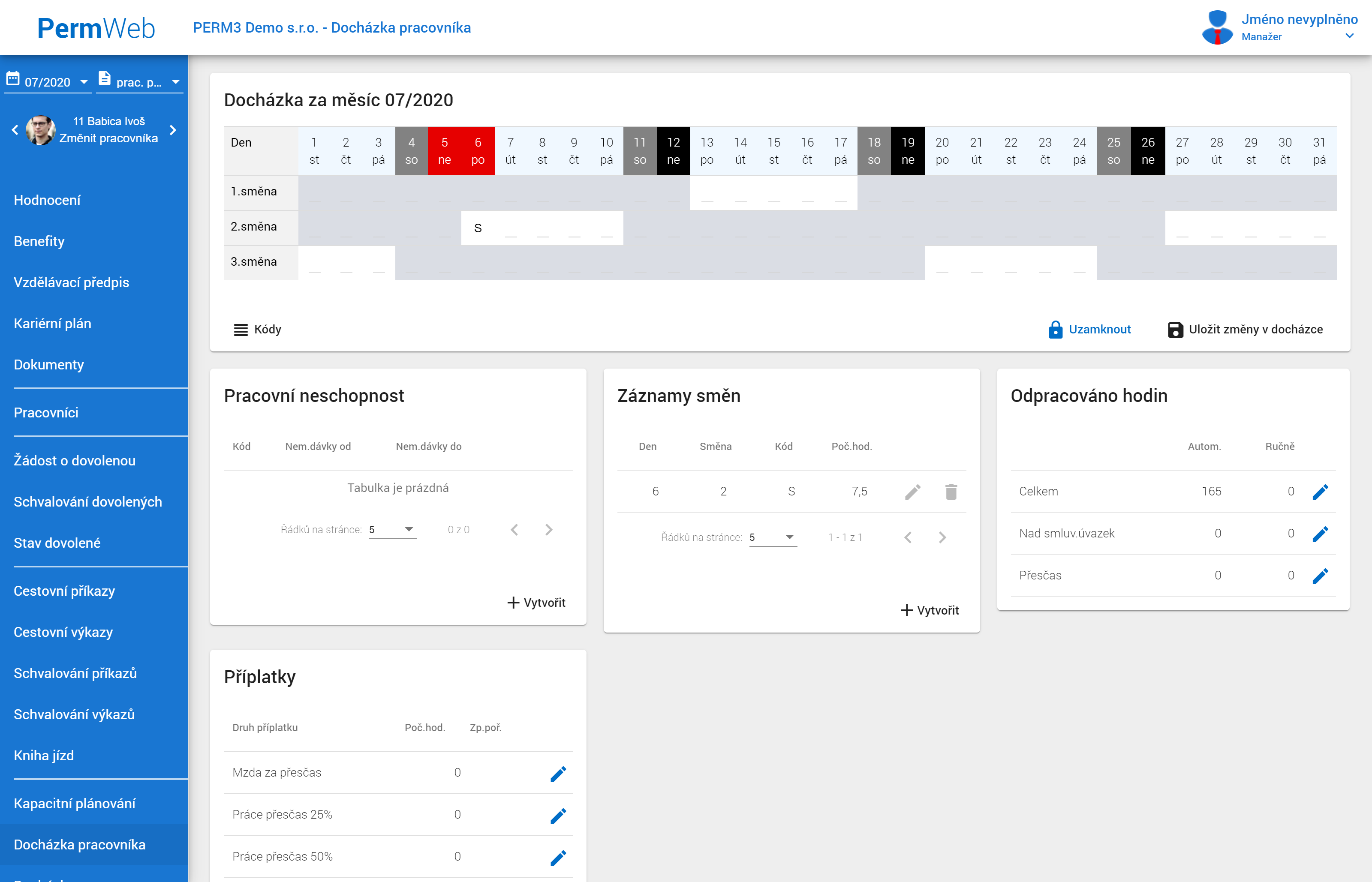The image size is (1372, 882).
Task: Click Vytvořit in the Pracovní neschopnost panel
Action: [536, 603]
